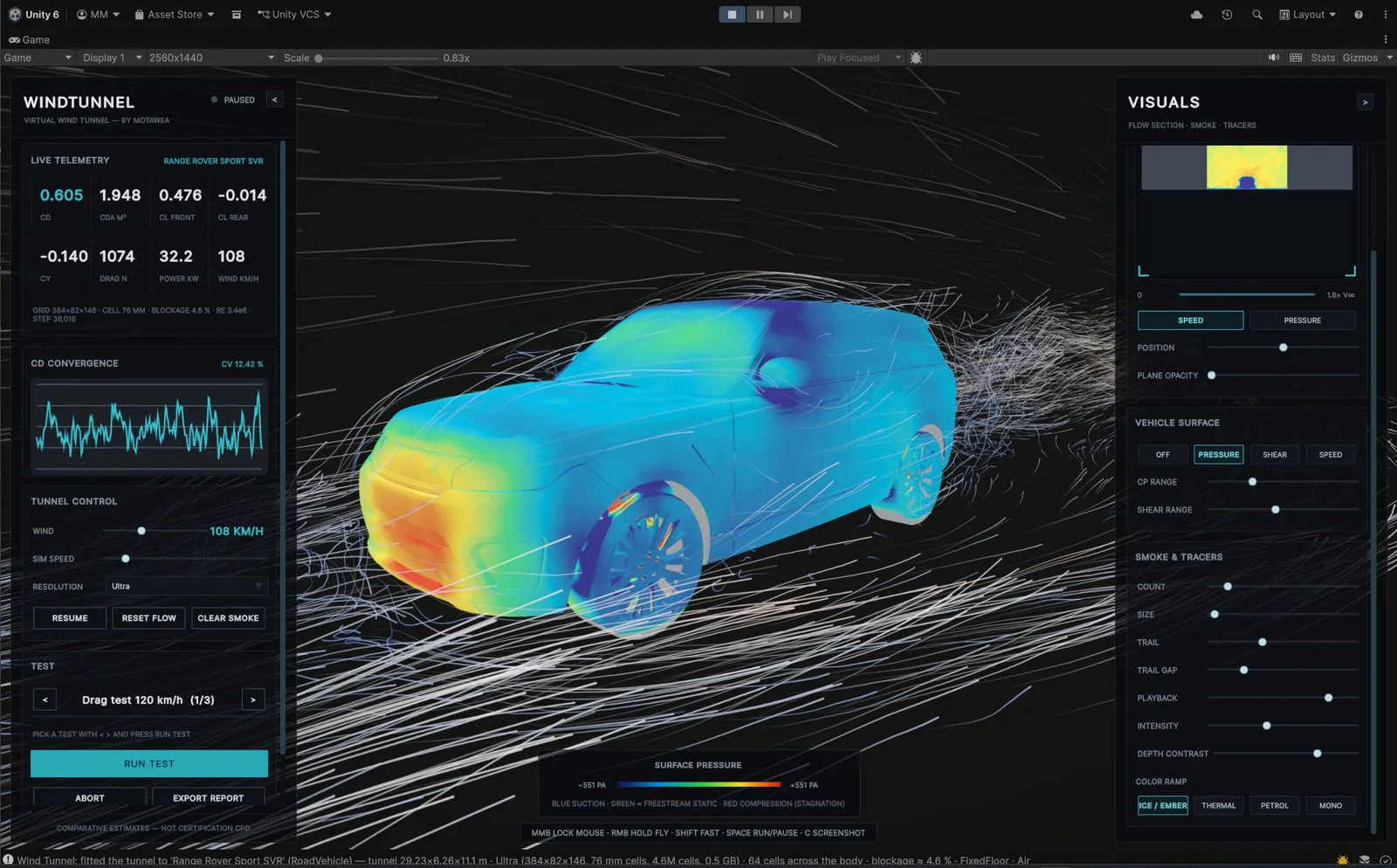Open the 2560x1440 resolution dropdown
This screenshot has width=1397, height=868.
pyautogui.click(x=211, y=58)
